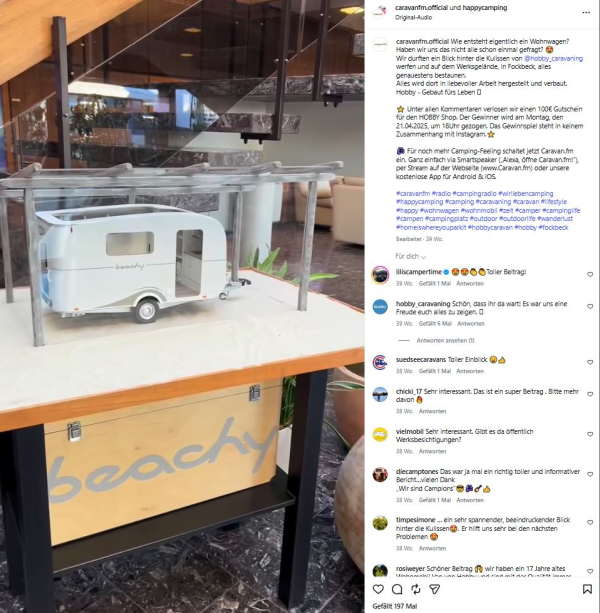Reply to diecamptones' comment via Antworten
The image size is (600, 613).
click(x=470, y=500)
